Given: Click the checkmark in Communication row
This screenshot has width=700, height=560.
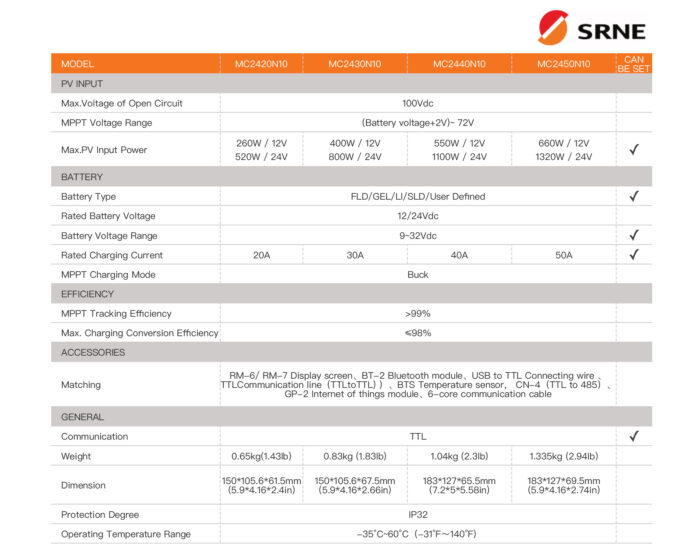Looking at the screenshot, I should [634, 436].
